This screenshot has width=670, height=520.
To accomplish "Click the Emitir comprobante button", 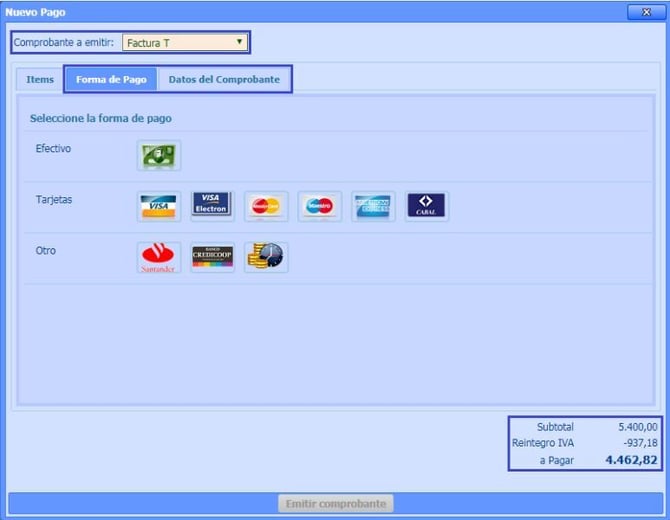I will pyautogui.click(x=336, y=504).
